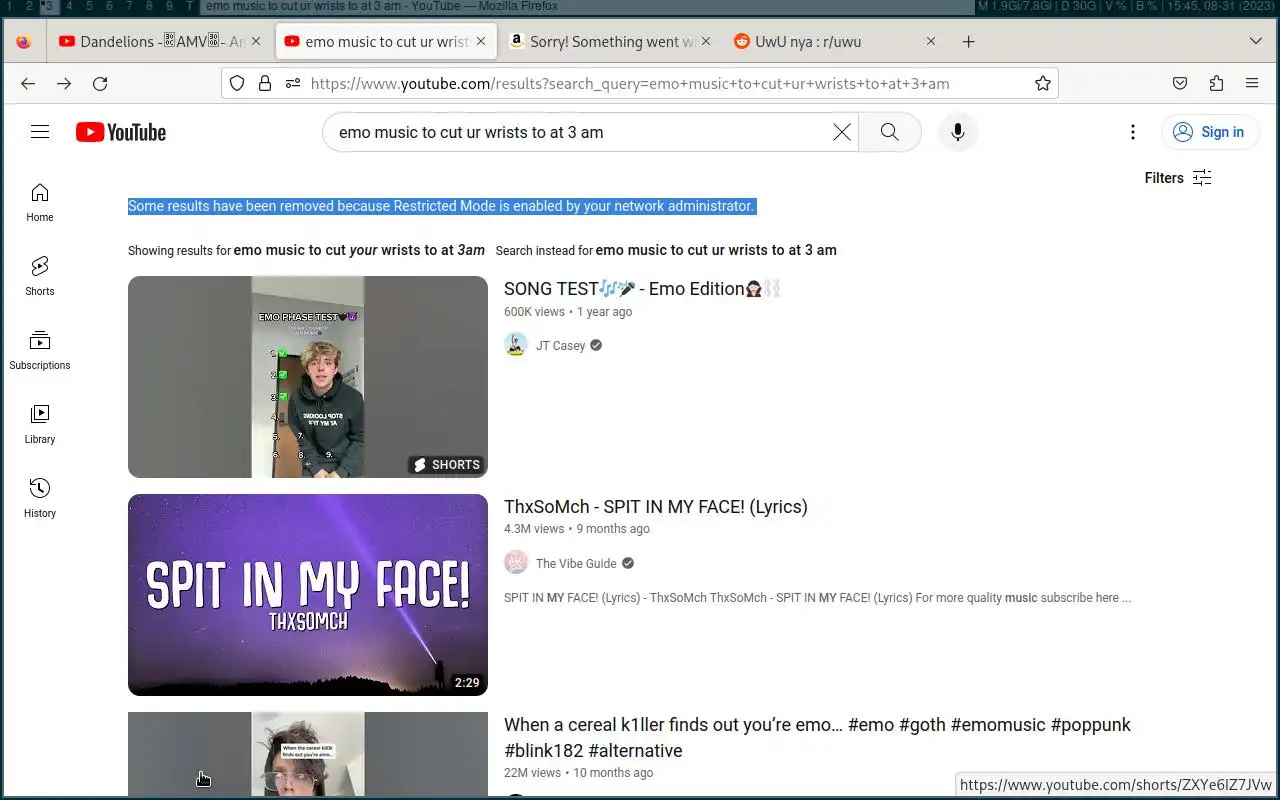
Task: Open Firefox extensions menu
Action: (1216, 83)
